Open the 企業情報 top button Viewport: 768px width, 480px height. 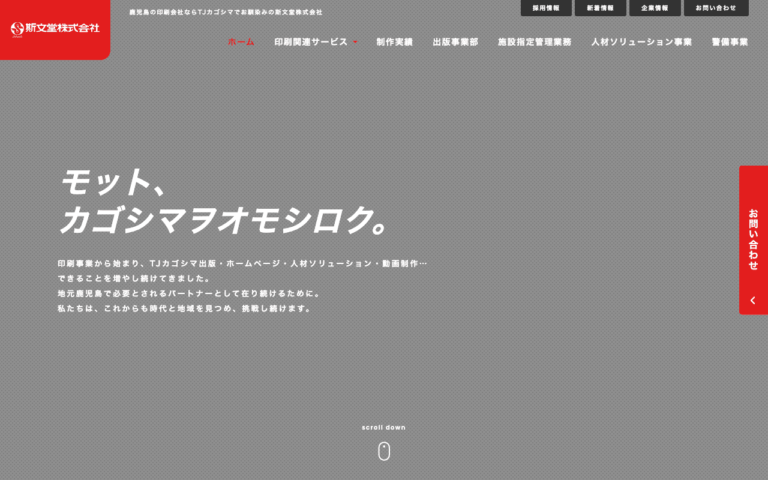click(x=655, y=8)
